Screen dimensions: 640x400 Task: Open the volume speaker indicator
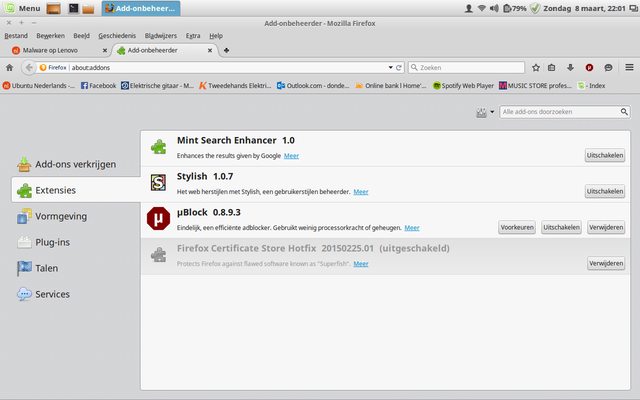494,8
